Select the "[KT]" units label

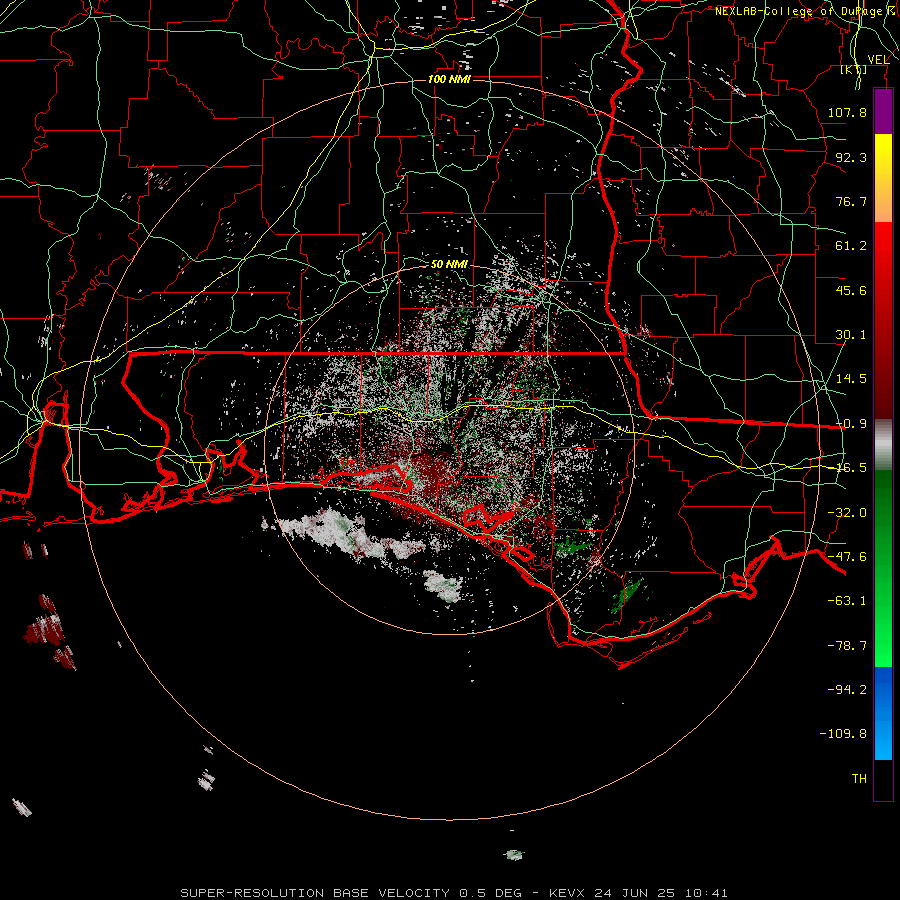[x=854, y=69]
